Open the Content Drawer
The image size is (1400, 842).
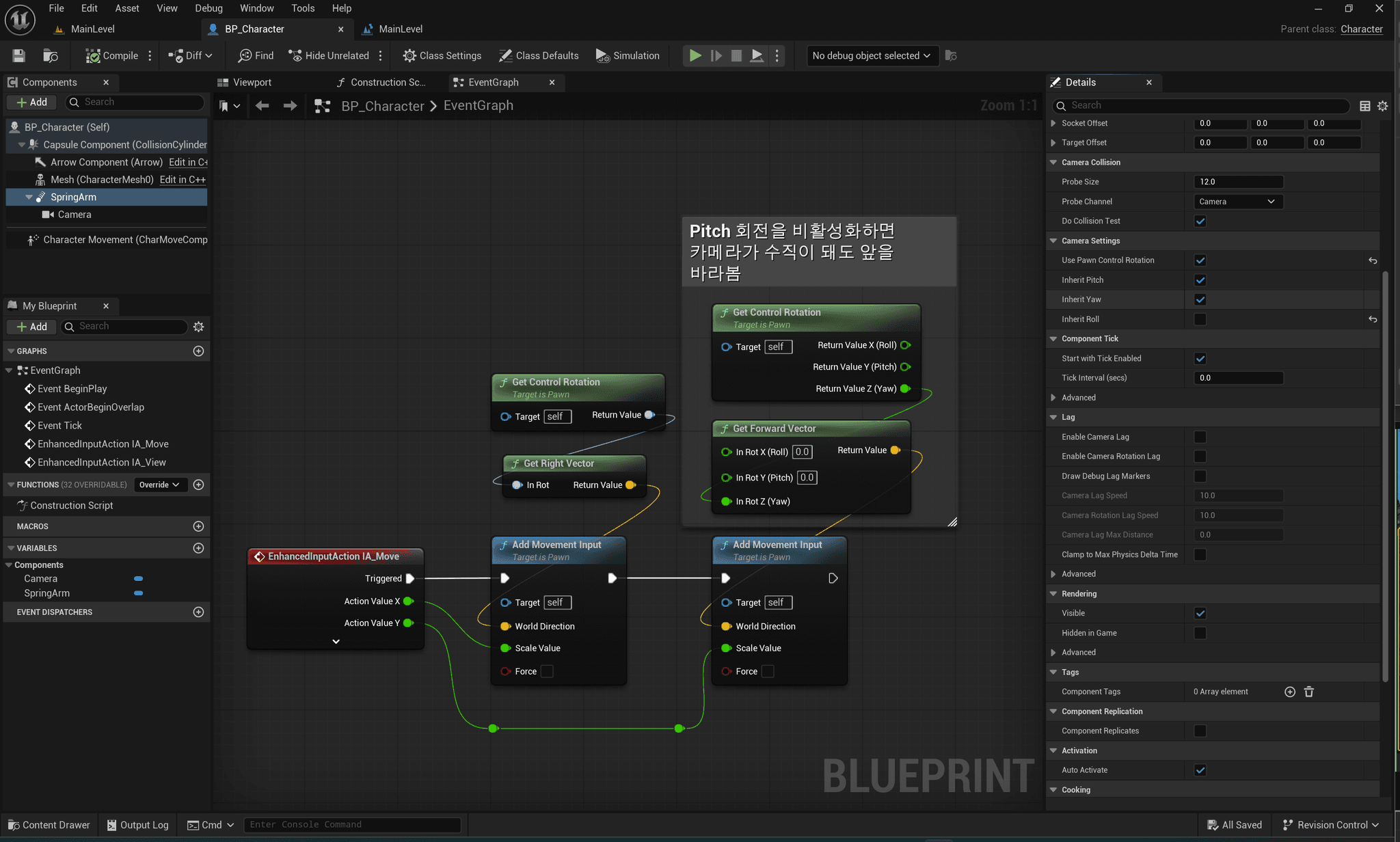tap(48, 825)
